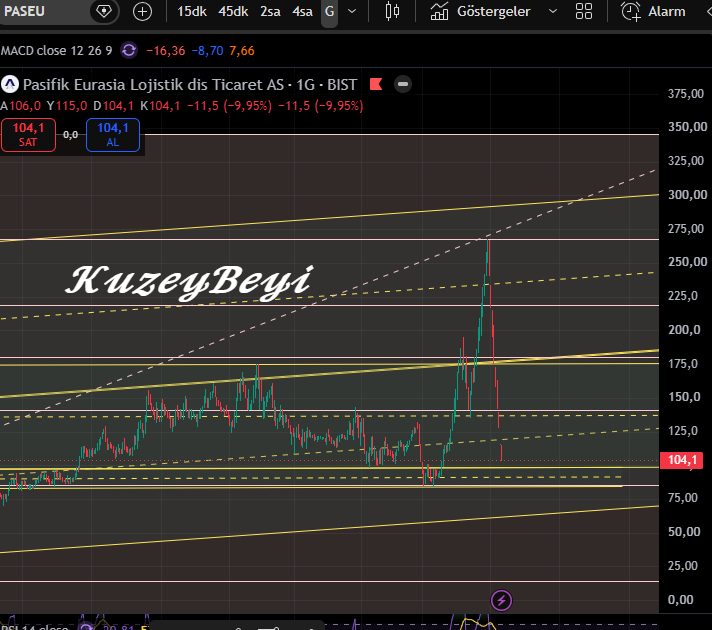This screenshot has height=630, width=712.
Task: Click the 0,00 price axis label
Action: click(680, 600)
